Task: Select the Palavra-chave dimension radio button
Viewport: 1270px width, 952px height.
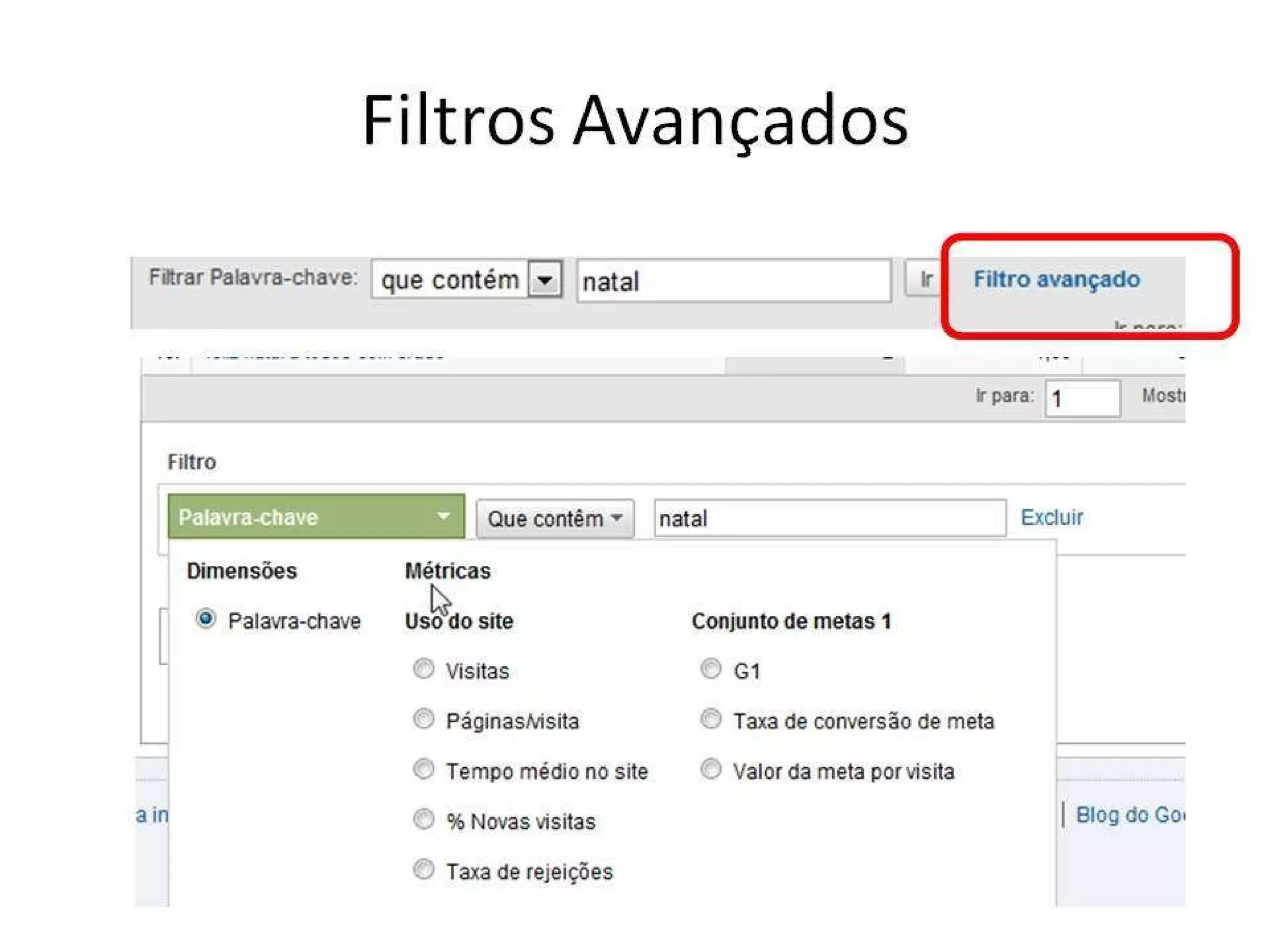Action: pos(206,619)
